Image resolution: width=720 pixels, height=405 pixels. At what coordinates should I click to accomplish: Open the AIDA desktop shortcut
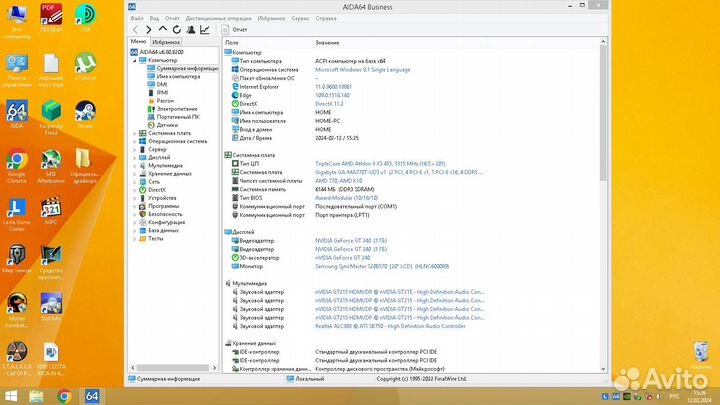coord(17,114)
